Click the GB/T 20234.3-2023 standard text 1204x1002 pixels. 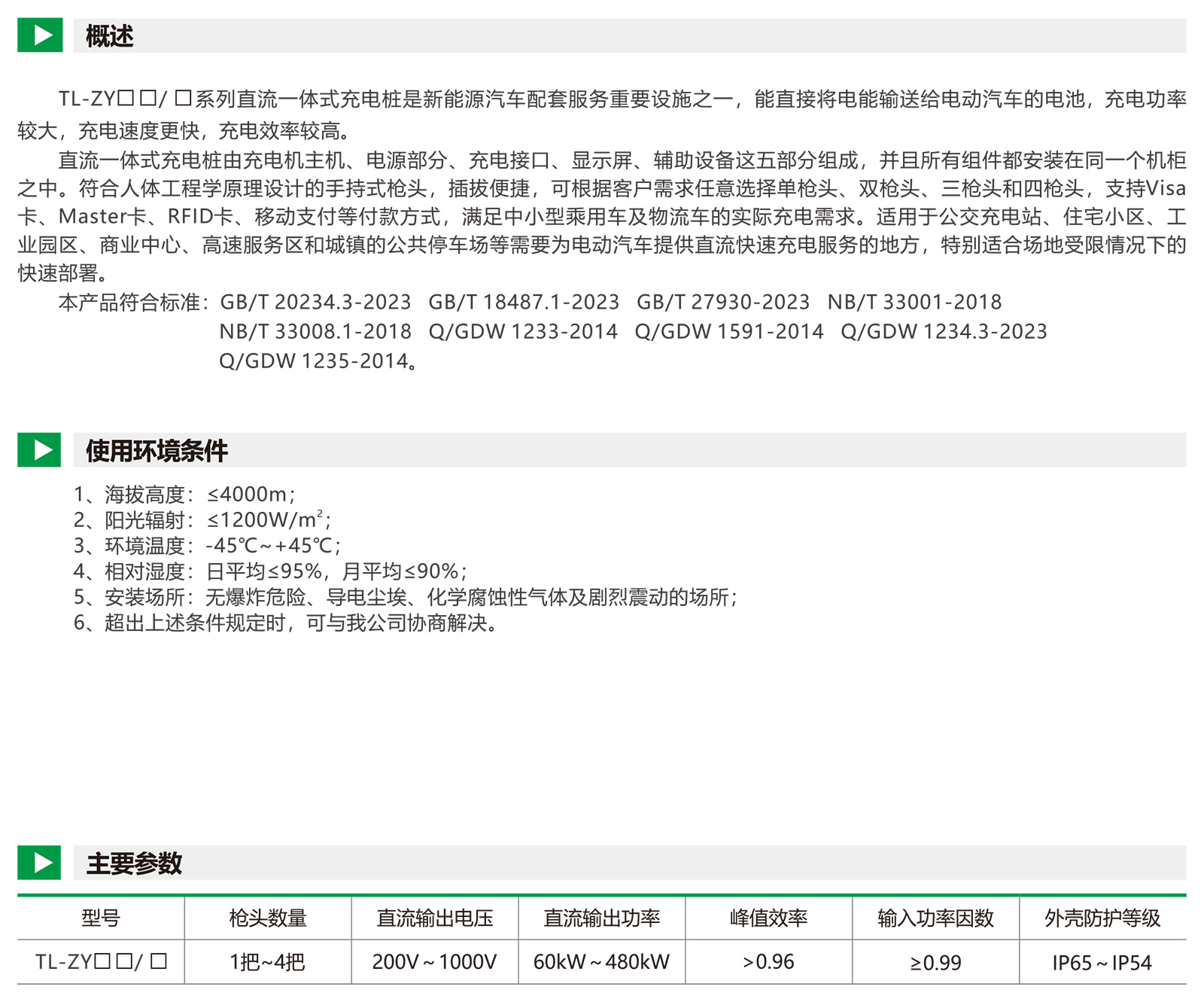315,303
